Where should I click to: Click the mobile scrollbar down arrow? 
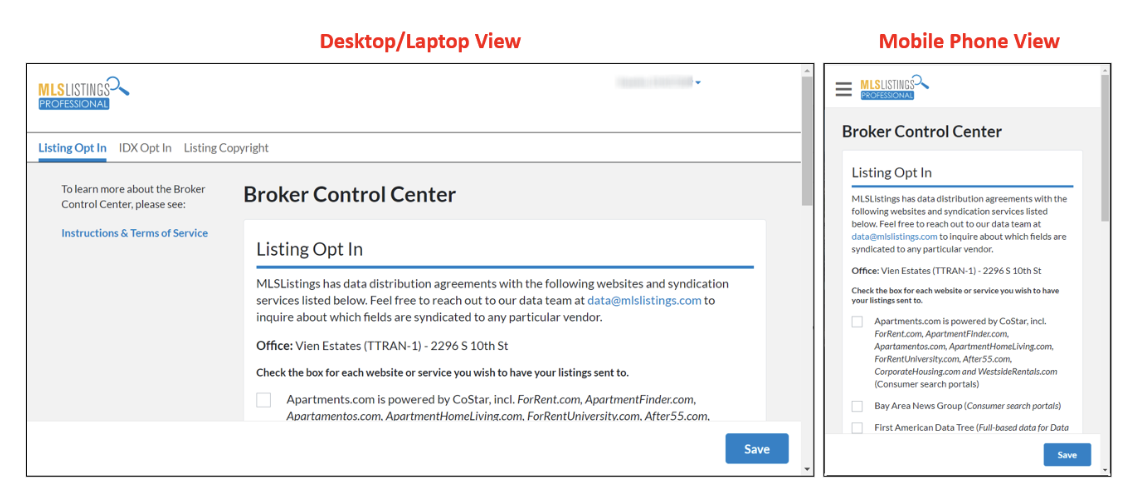tap(1105, 469)
